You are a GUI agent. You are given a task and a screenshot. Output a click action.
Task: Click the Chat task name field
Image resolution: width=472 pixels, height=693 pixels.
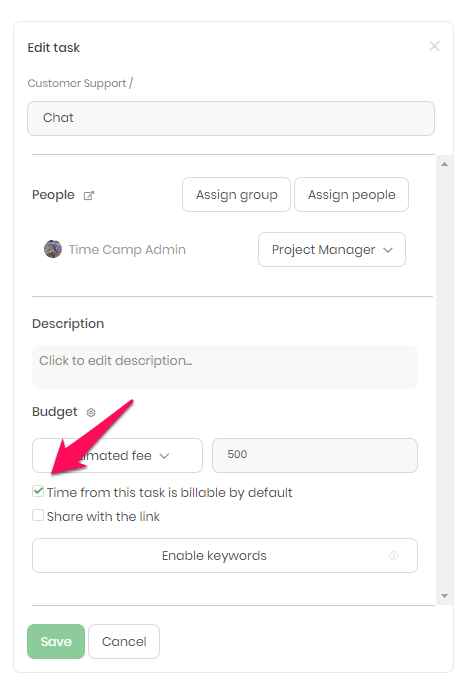pyautogui.click(x=231, y=118)
